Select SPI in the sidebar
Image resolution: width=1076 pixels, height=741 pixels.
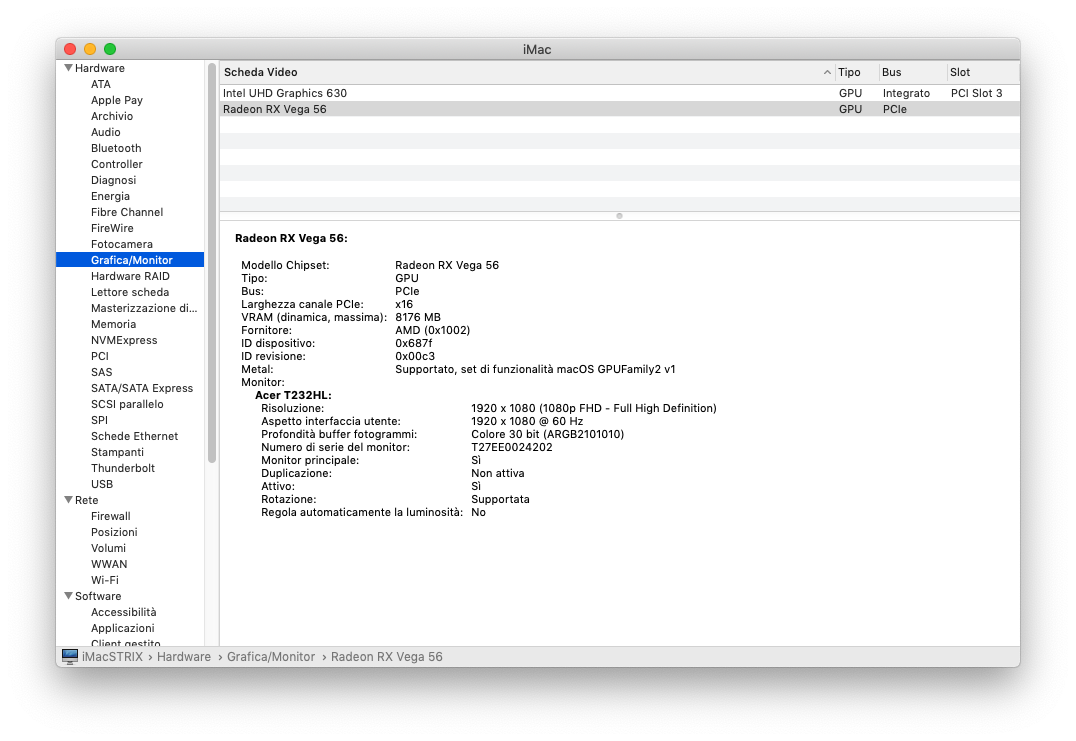click(x=100, y=420)
